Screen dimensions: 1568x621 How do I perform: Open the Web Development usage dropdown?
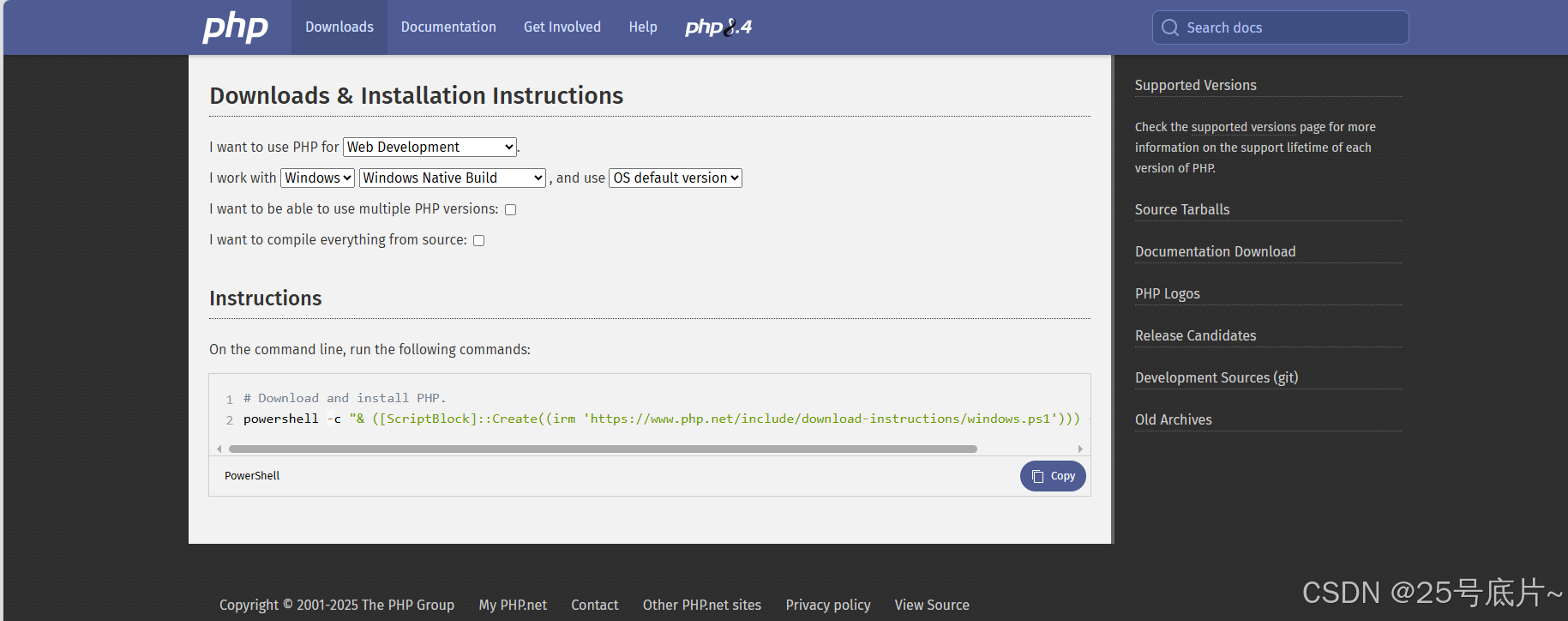tap(430, 147)
